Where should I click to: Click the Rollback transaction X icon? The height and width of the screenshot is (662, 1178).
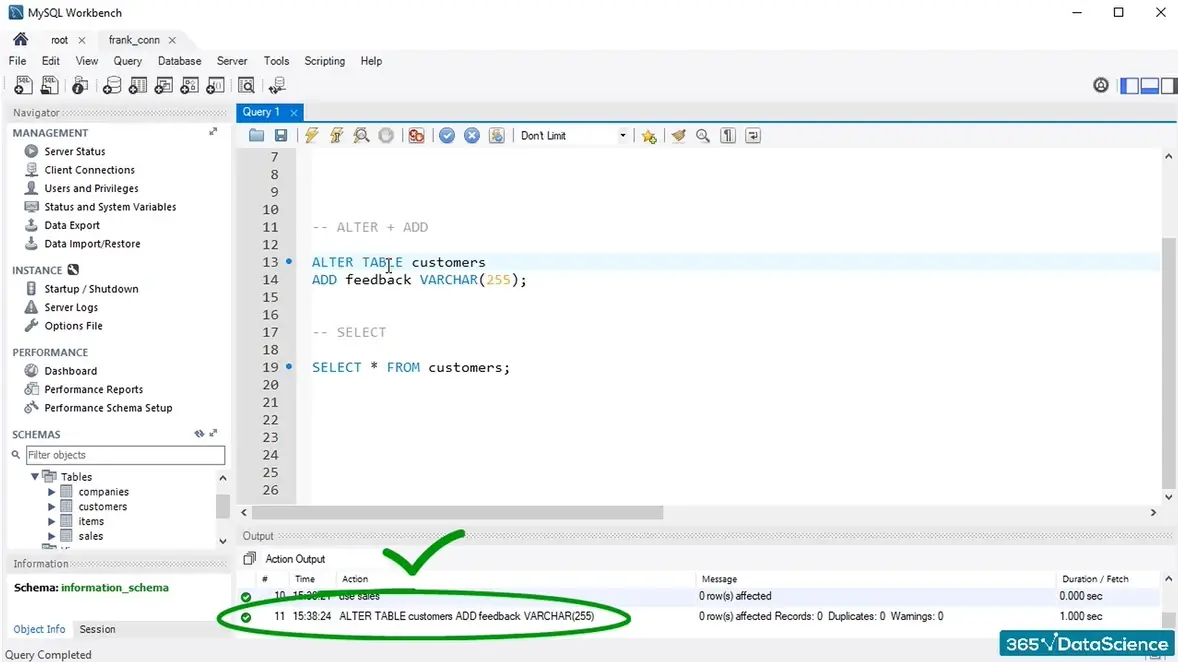472,136
